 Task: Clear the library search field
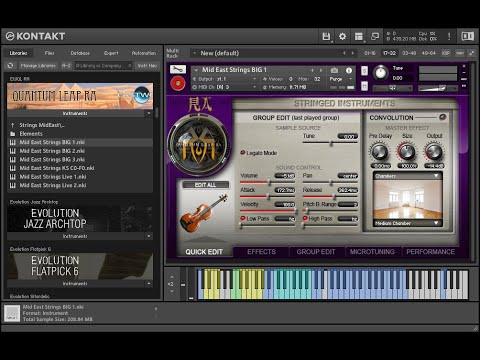tap(130, 66)
